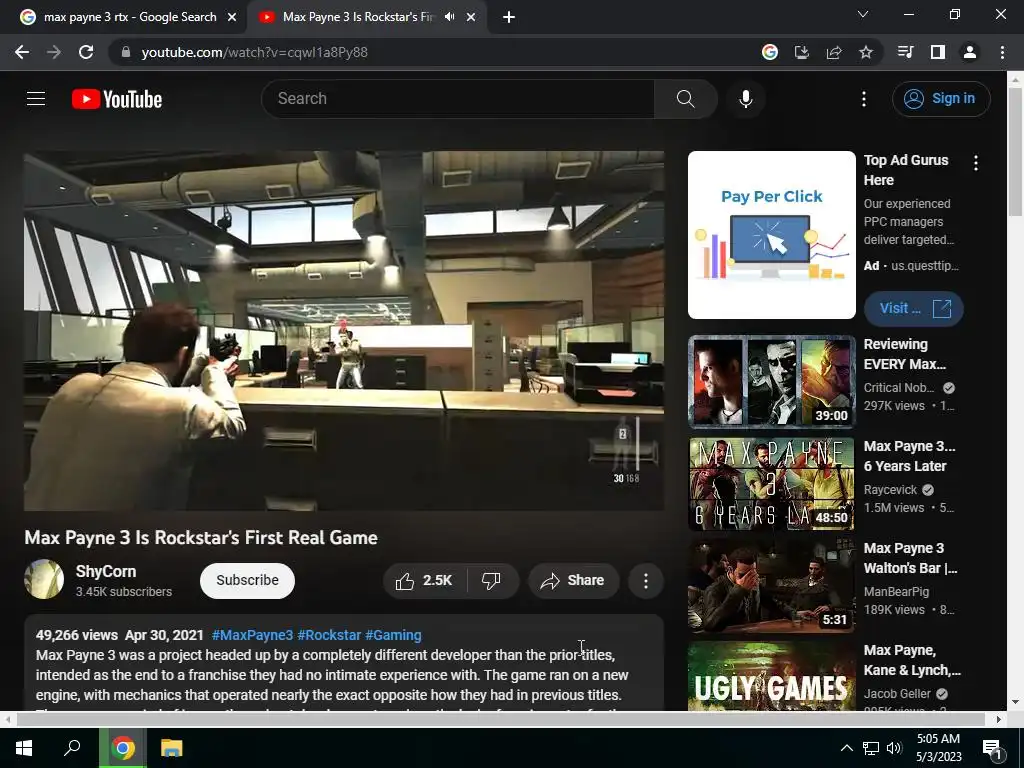Open the taskbar network status icon
The image size is (1024, 768).
click(871, 748)
